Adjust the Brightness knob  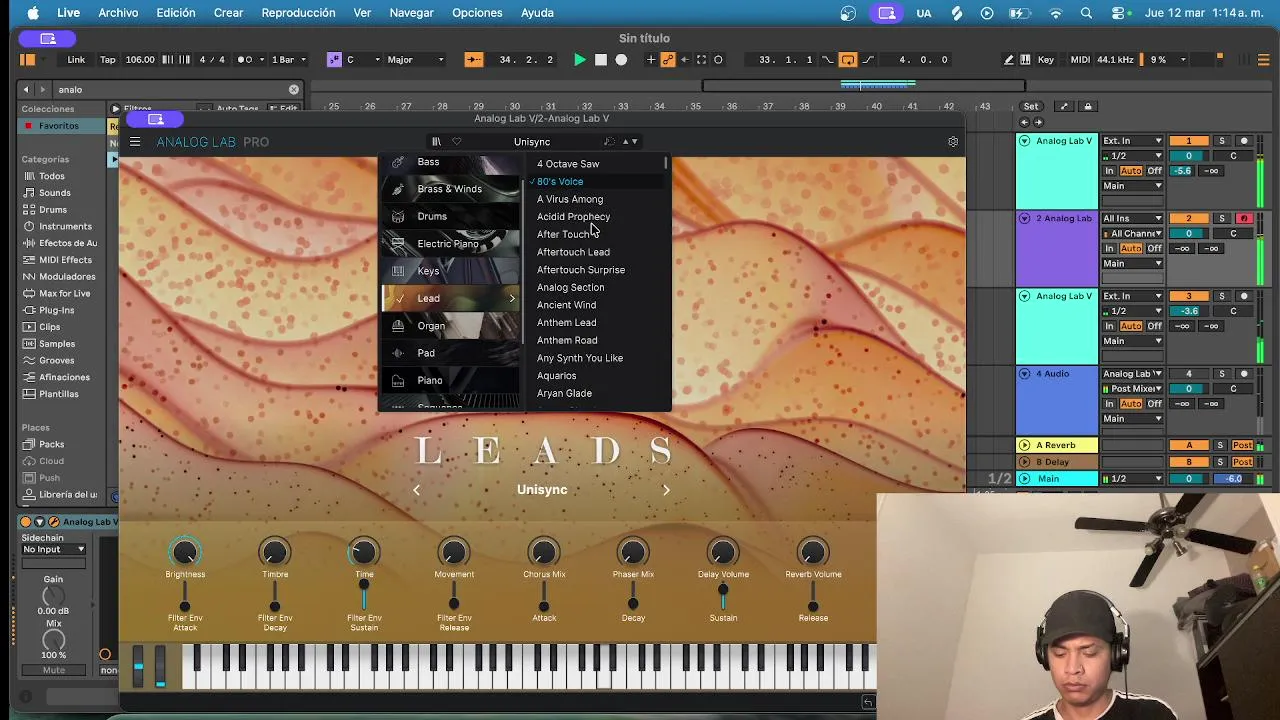coord(185,552)
